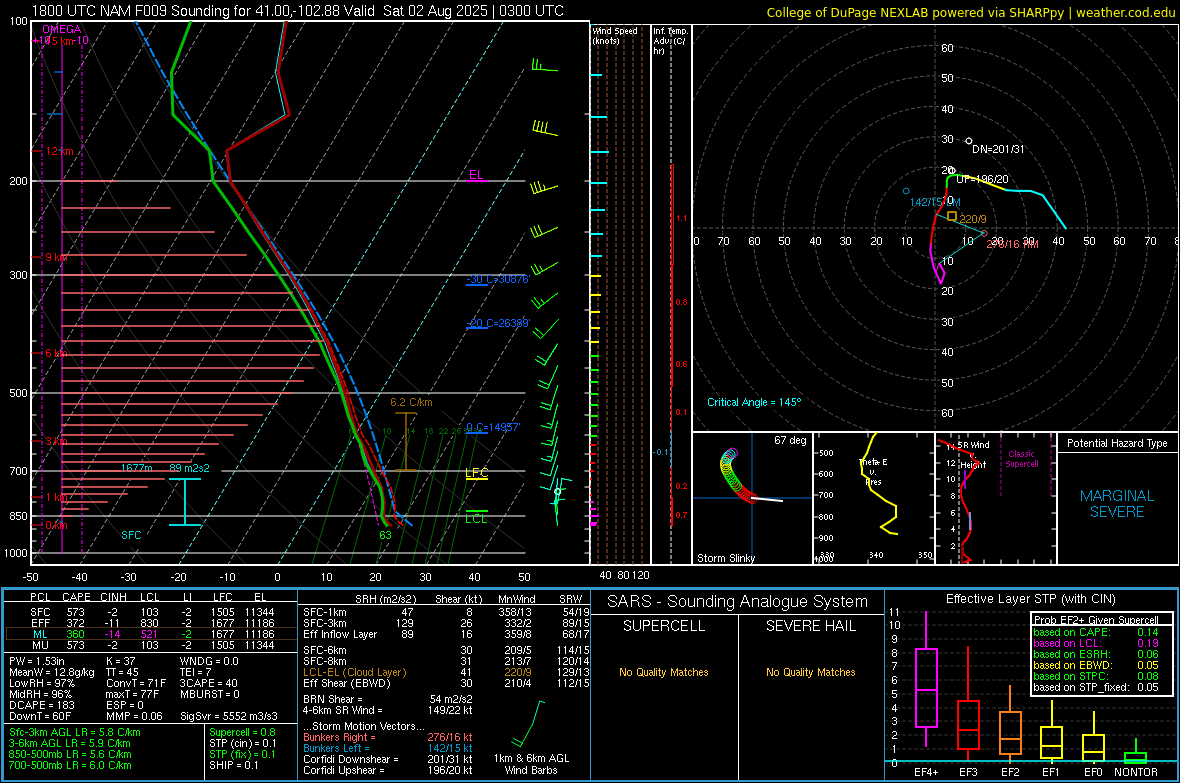The image size is (1180, 783).
Task: Click the '1km & 6km AGL Wind Barbs' caption
Action: 531,764
